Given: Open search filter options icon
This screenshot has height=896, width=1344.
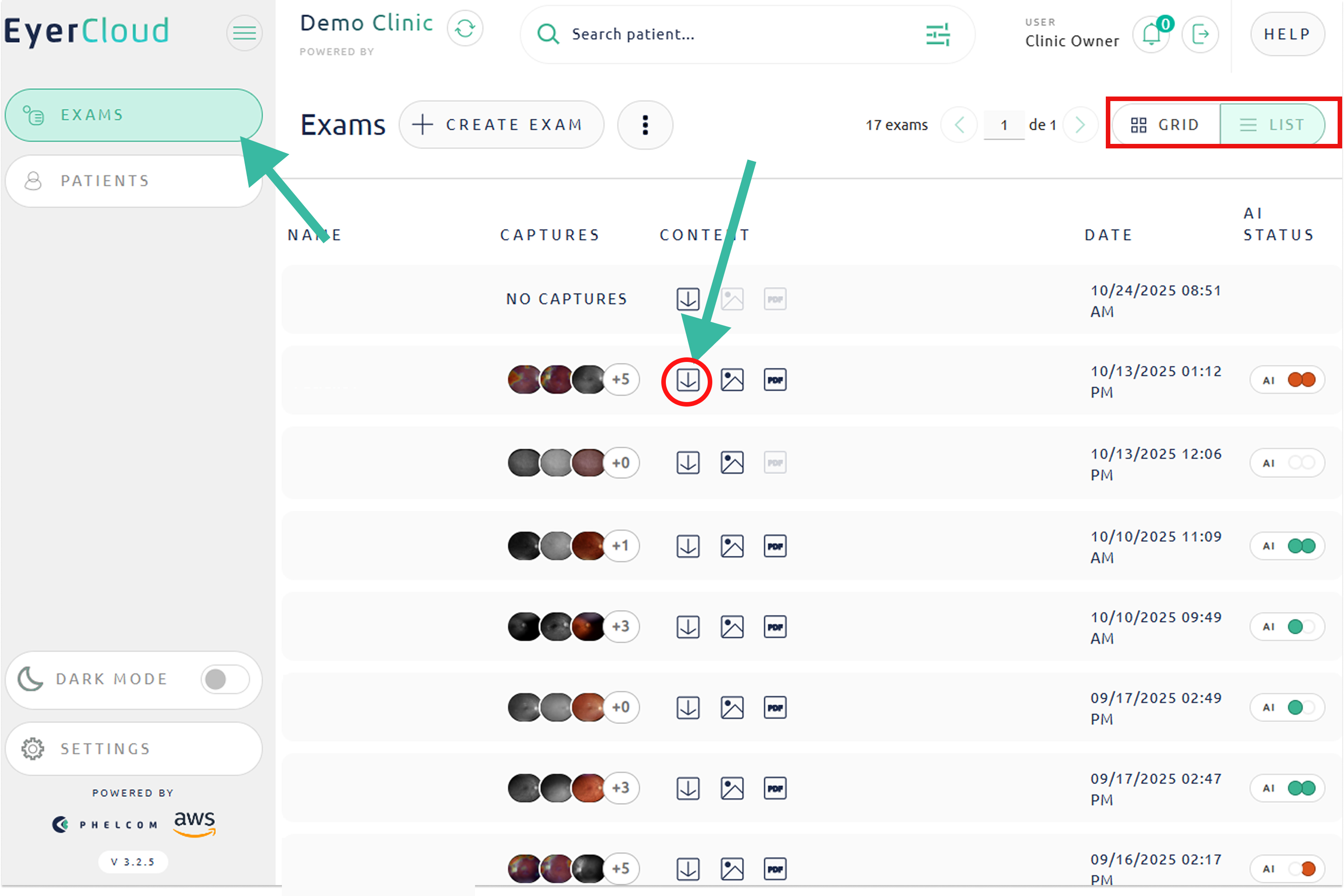Looking at the screenshot, I should pyautogui.click(x=938, y=35).
